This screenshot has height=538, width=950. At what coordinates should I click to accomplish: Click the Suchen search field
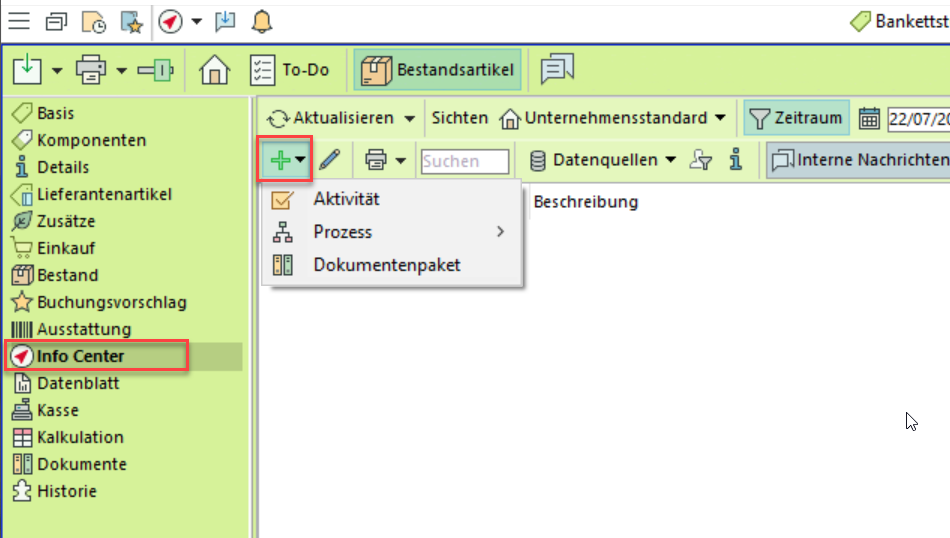(x=465, y=161)
